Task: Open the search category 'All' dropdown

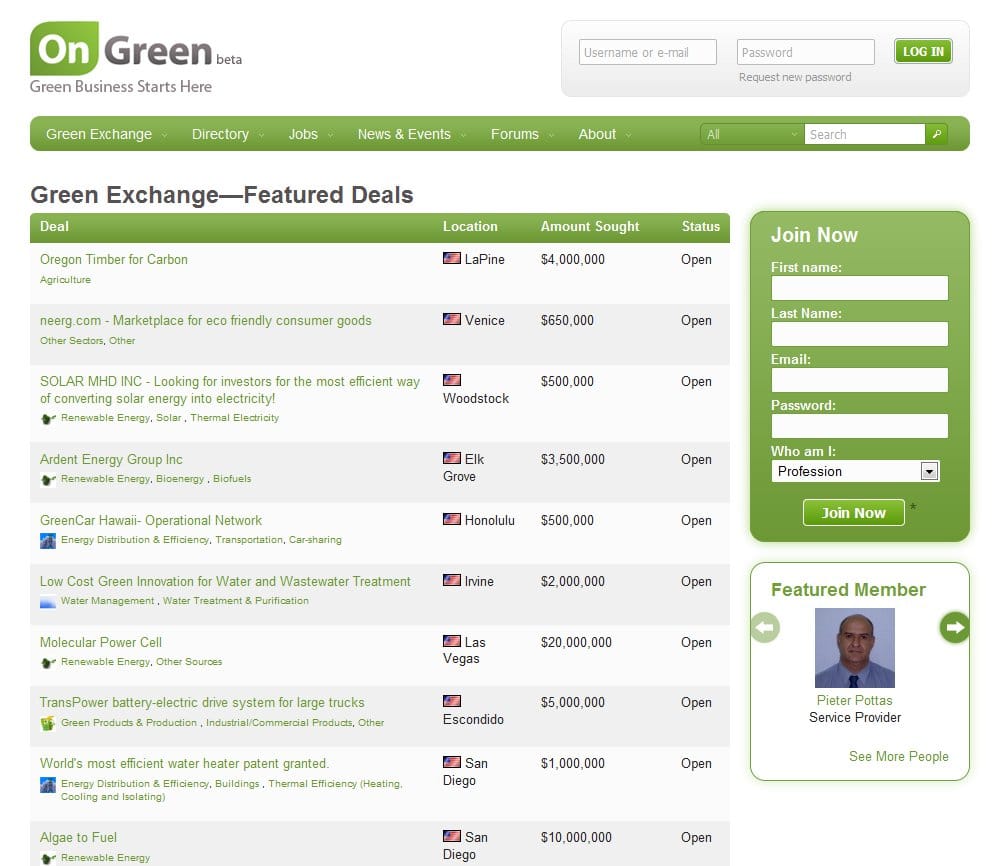Action: click(752, 134)
